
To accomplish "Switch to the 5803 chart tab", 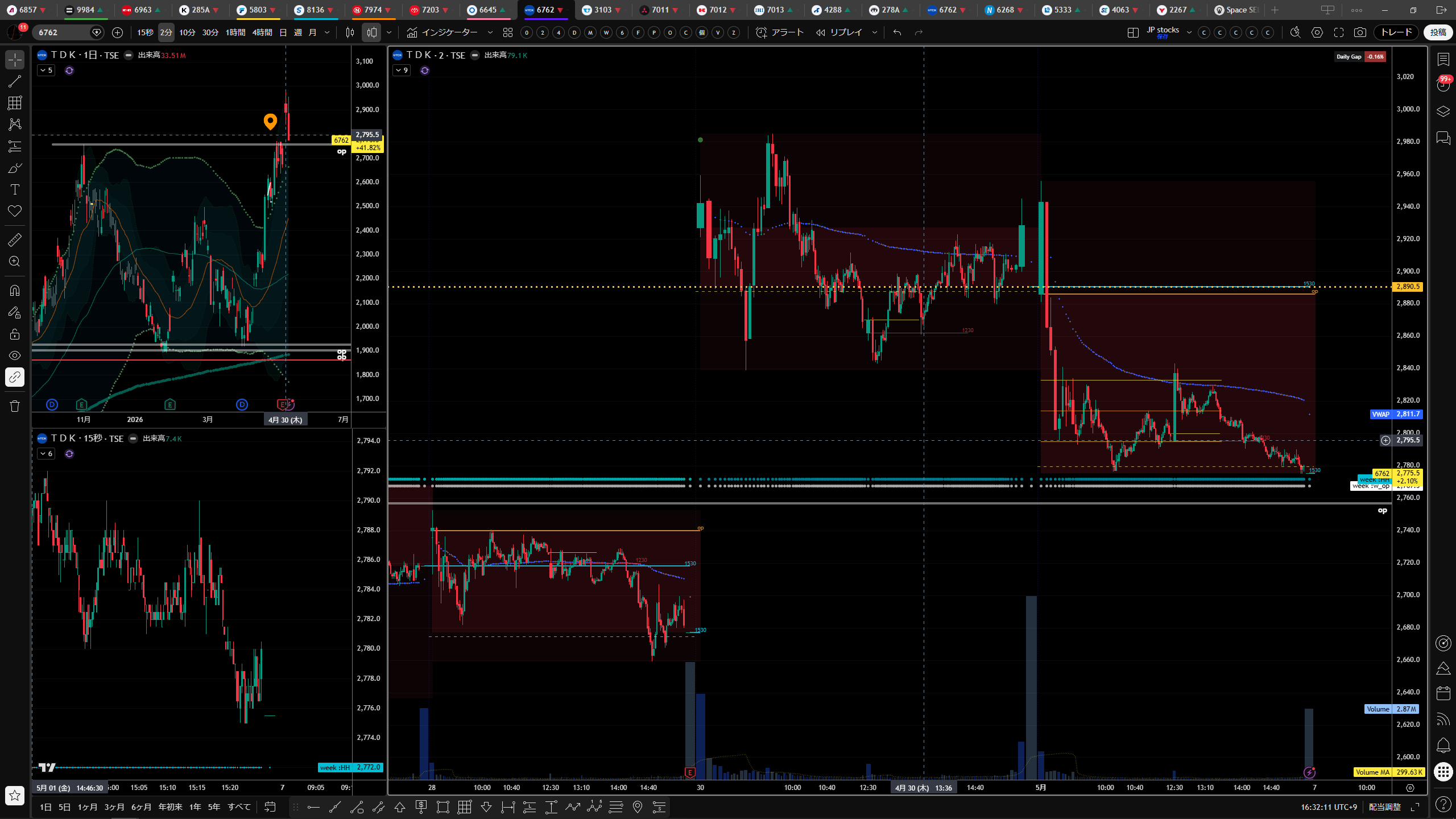I will (x=258, y=10).
